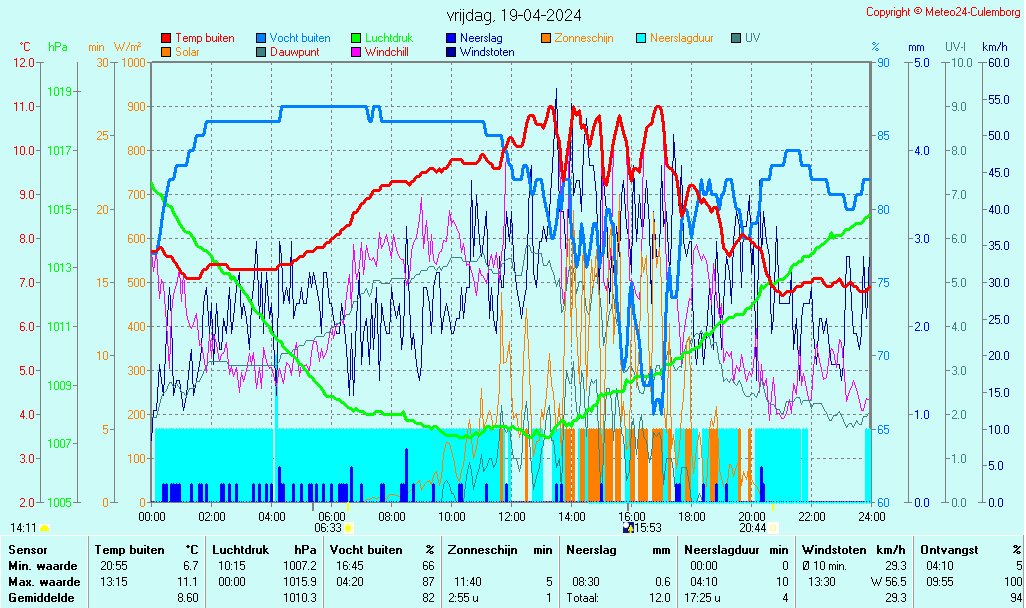Image resolution: width=1026 pixels, height=608 pixels.
Task: Click the sunset icon beside 20:44
Action: (x=773, y=527)
